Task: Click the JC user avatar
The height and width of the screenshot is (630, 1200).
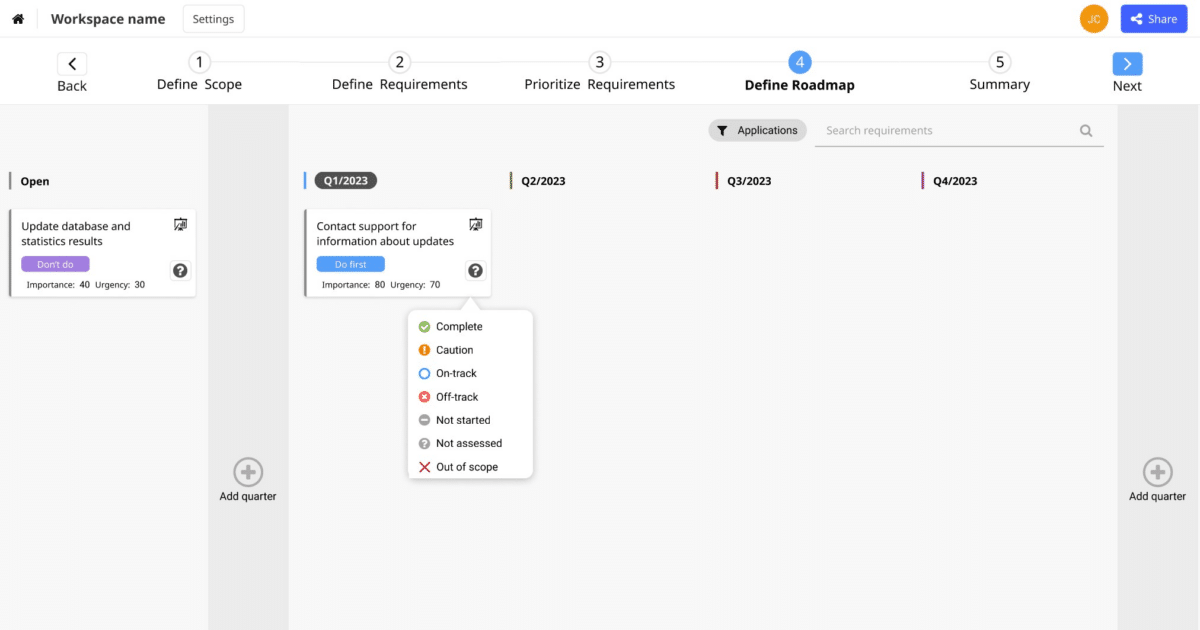Action: (x=1094, y=19)
